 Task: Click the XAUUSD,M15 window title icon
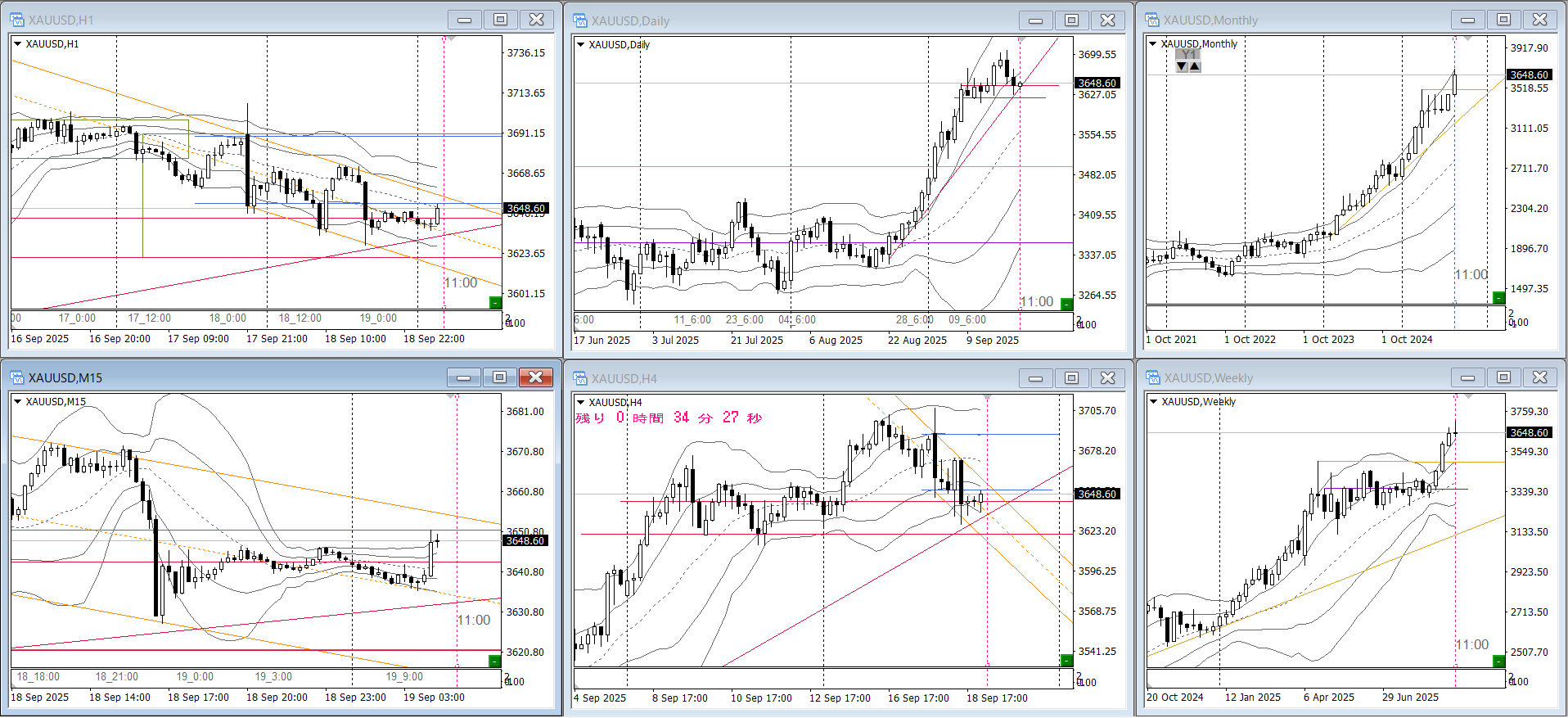point(17,377)
